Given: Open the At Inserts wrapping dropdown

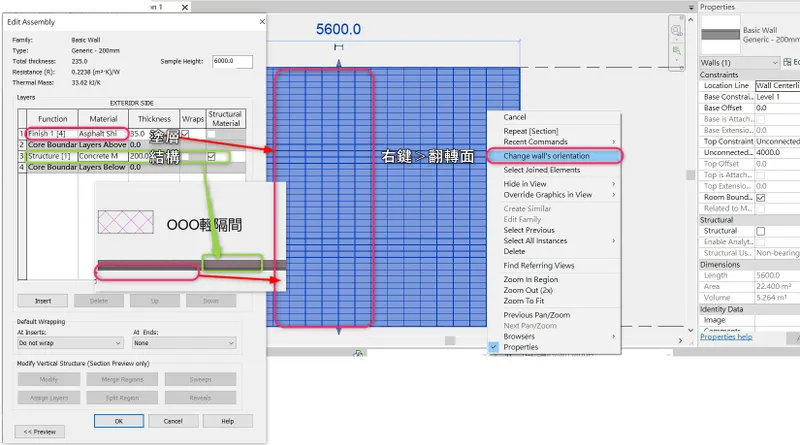Looking at the screenshot, I should click(70, 343).
